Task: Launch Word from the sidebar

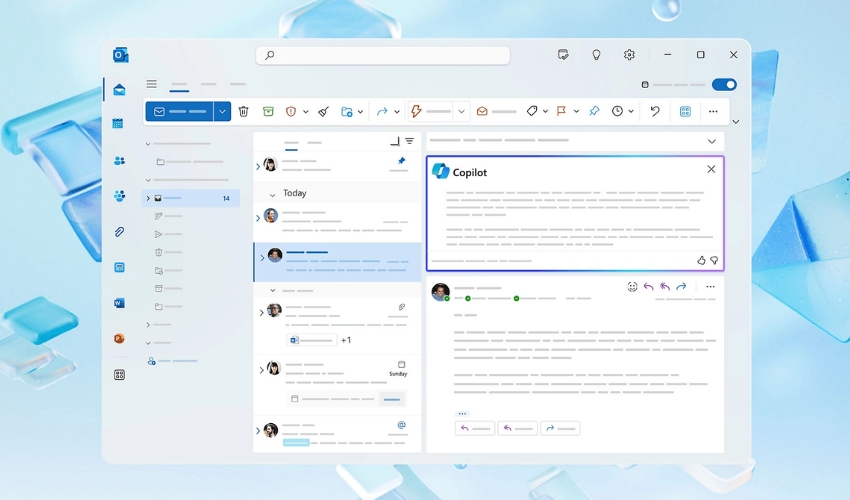Action: (119, 303)
